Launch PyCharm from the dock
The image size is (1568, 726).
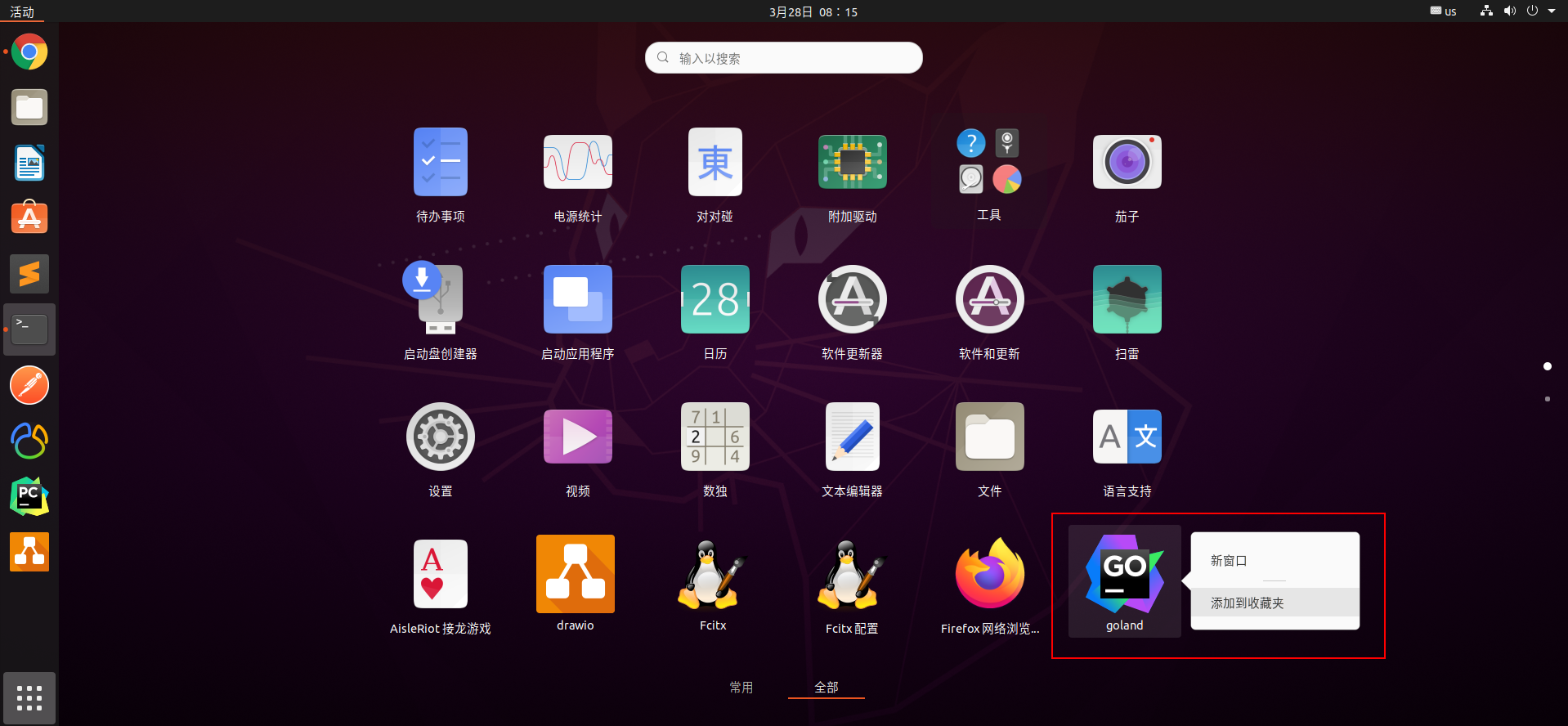29,496
